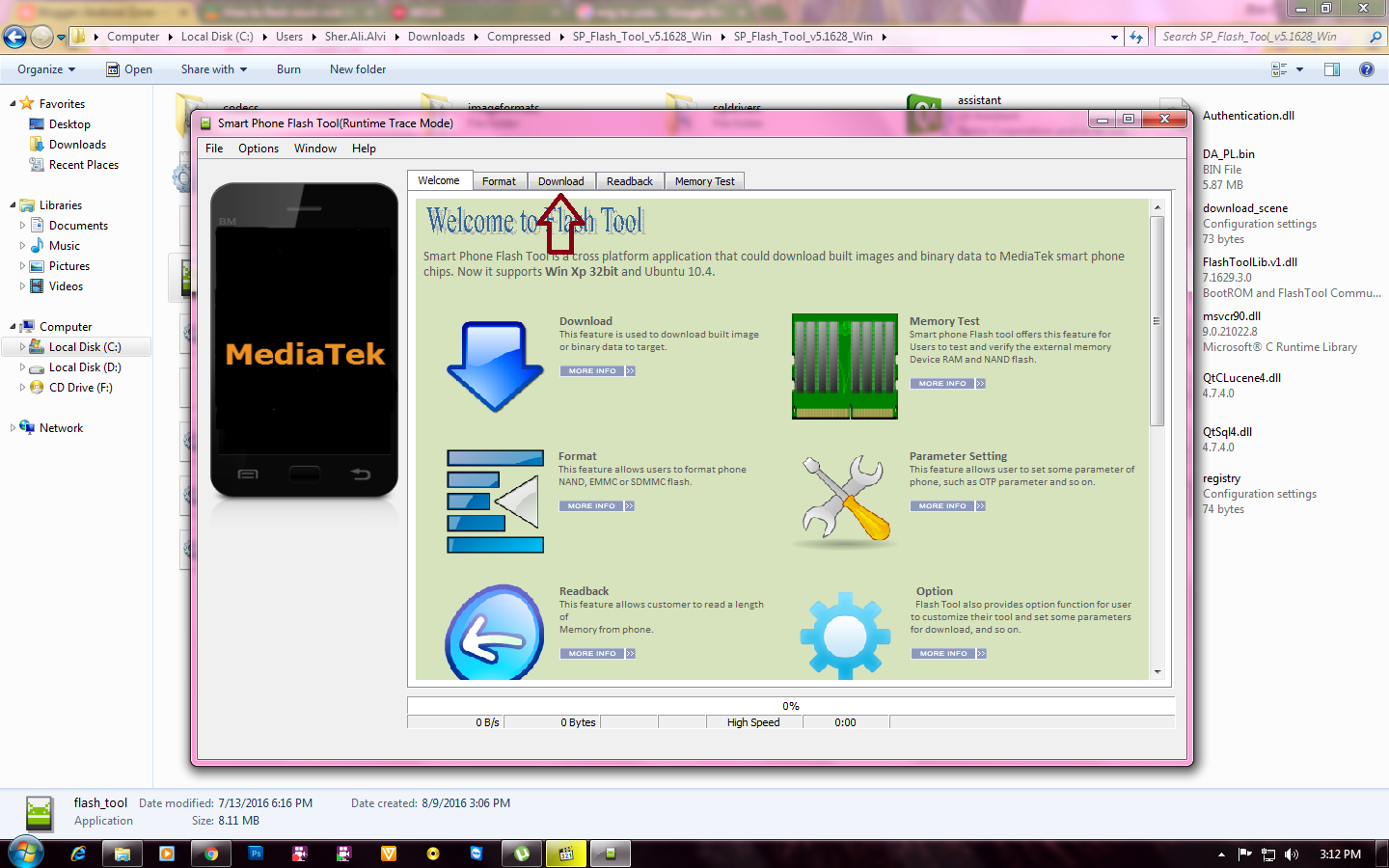The image size is (1389, 868).
Task: Toggle the preview pane icon
Action: pos(1332,69)
